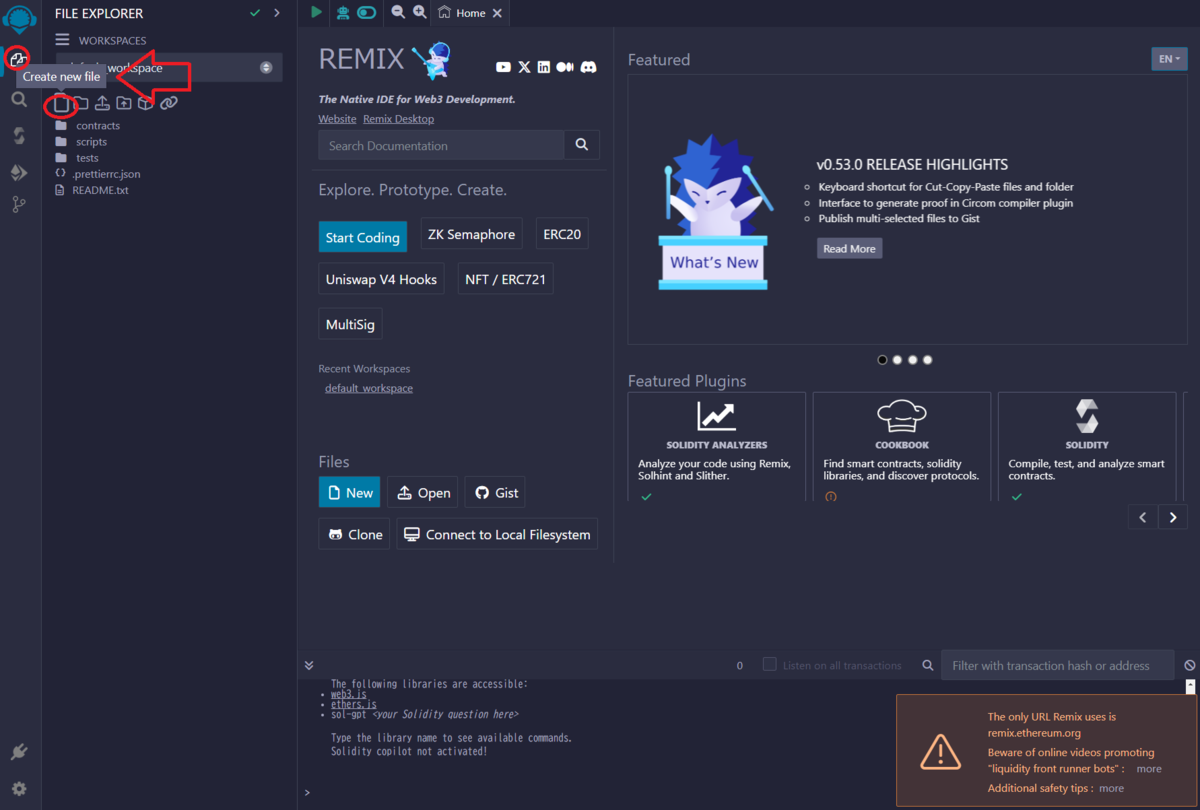The height and width of the screenshot is (810, 1200).
Task: Select the second featured carousel dot
Action: pyautogui.click(x=897, y=359)
